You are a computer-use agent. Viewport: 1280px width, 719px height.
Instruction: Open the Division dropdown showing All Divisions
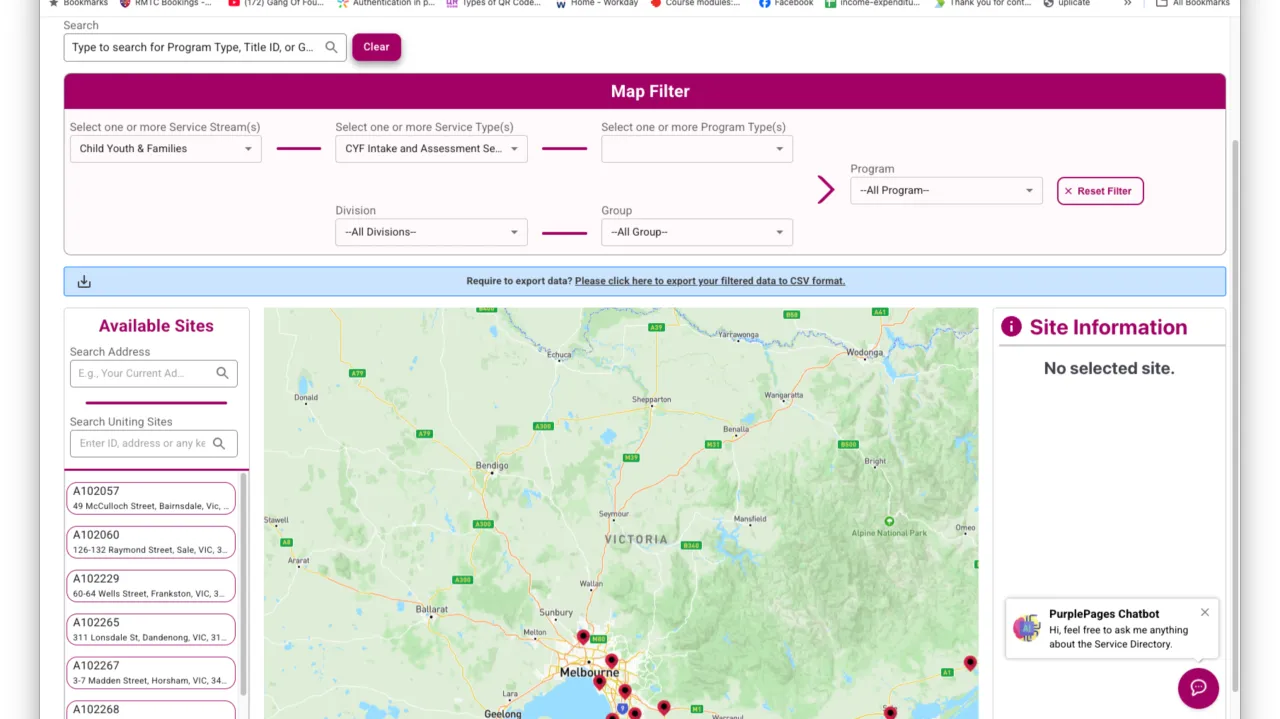[x=431, y=232]
